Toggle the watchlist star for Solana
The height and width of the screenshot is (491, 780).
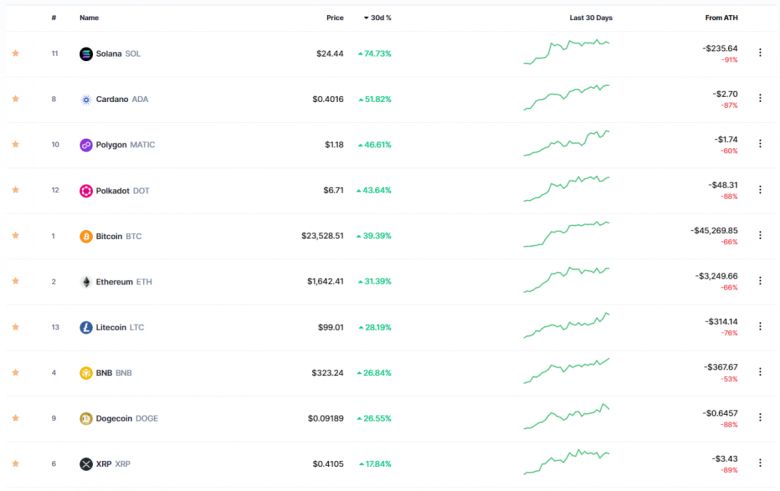15,54
